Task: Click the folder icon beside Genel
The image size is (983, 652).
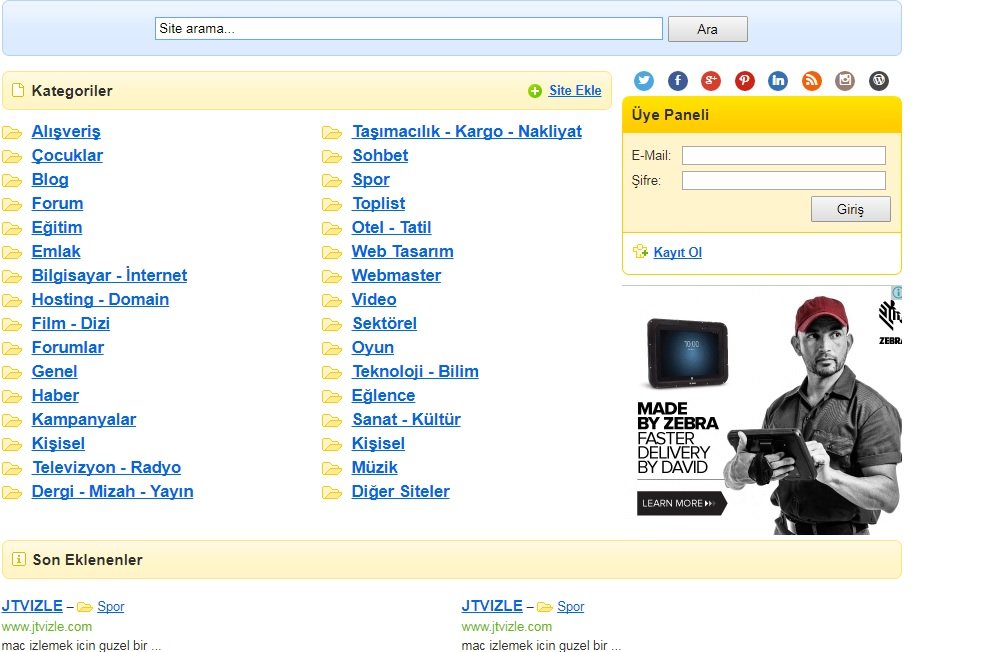Action: [x=12, y=372]
